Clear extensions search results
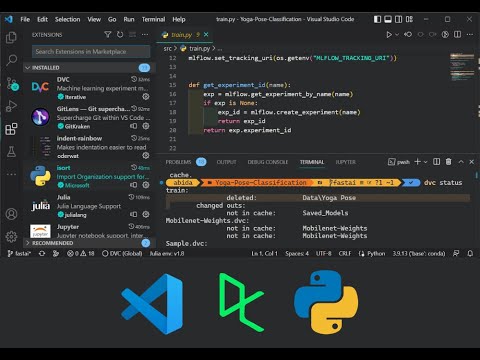Viewport: 480px width, 360px height. pyautogui.click(x=132, y=35)
